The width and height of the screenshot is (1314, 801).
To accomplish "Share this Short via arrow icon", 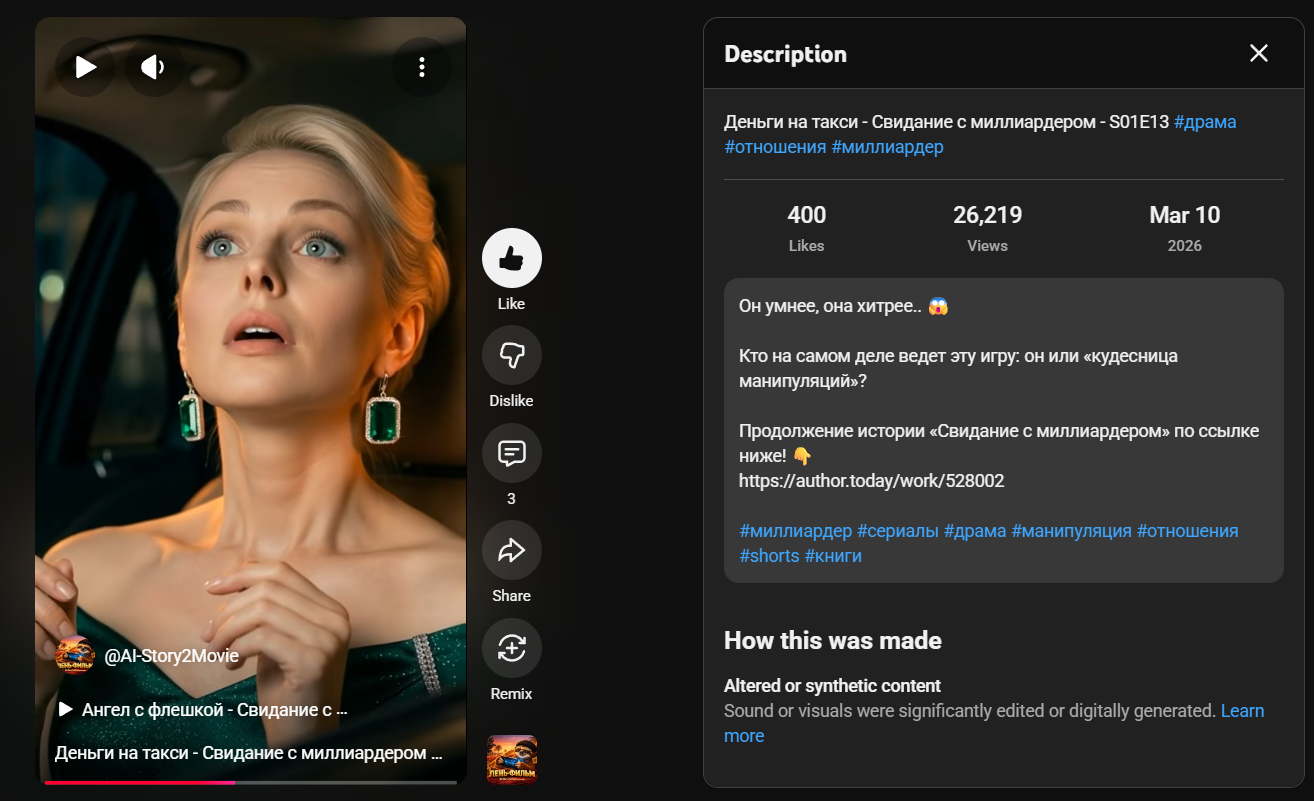I will click(x=512, y=550).
